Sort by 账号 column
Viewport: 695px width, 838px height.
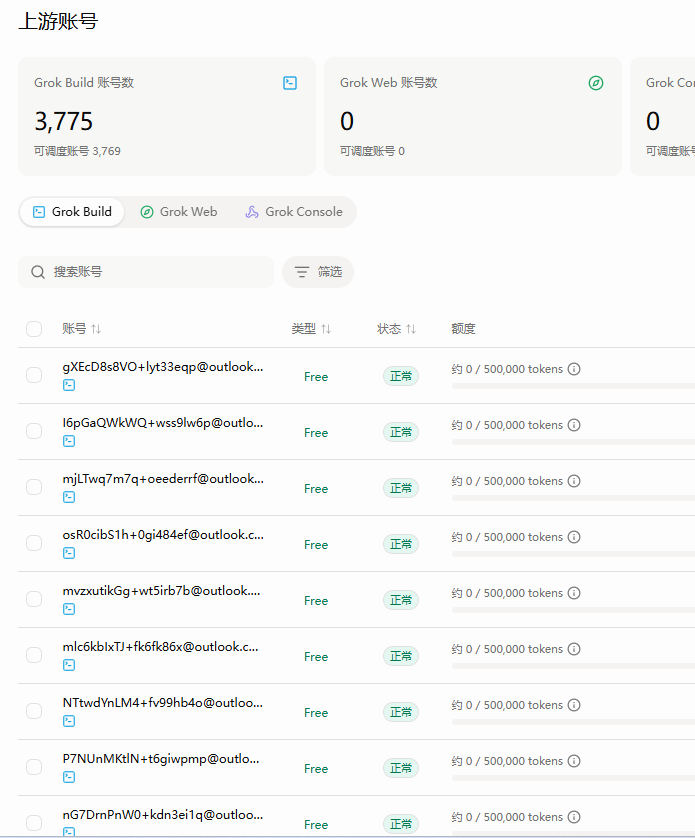click(x=81, y=329)
